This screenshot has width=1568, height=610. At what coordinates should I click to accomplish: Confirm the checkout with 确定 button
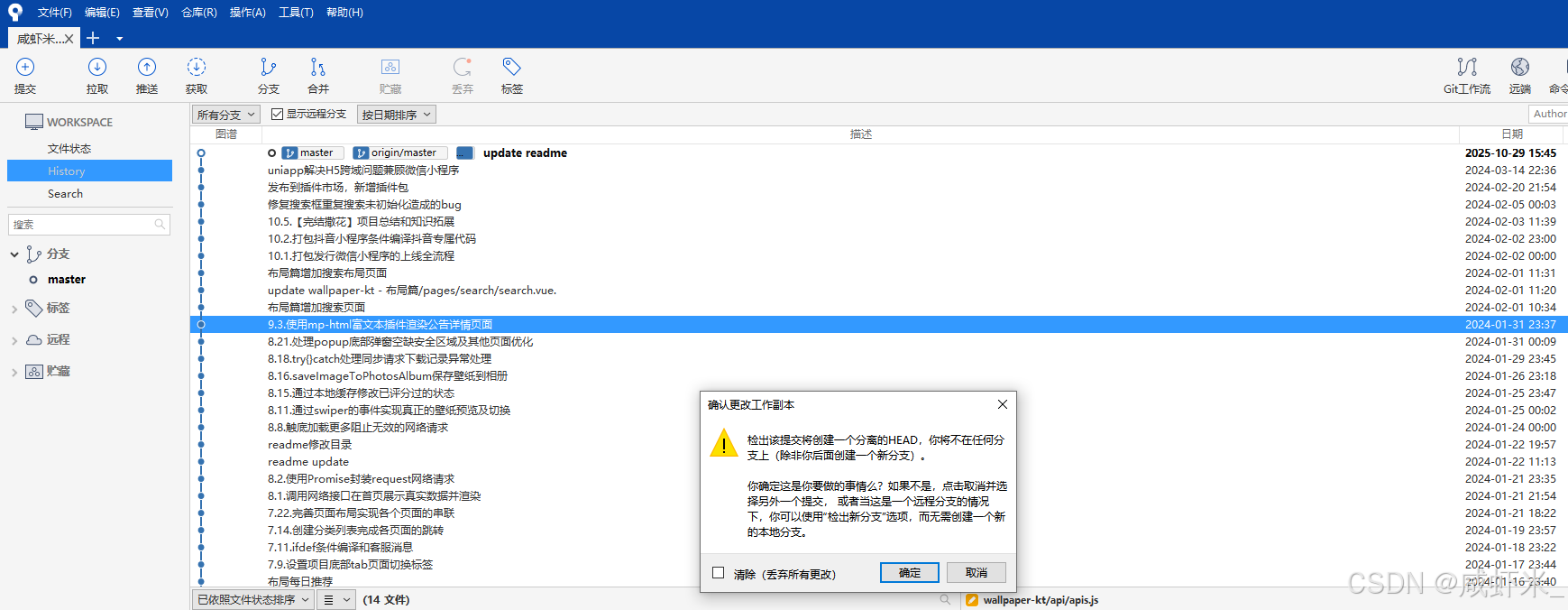point(910,573)
